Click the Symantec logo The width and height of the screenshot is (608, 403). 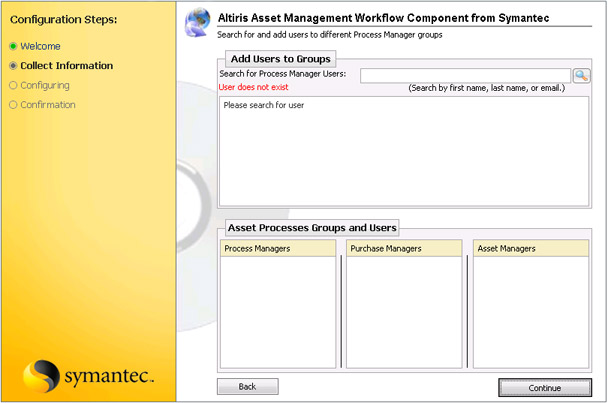tap(88, 375)
